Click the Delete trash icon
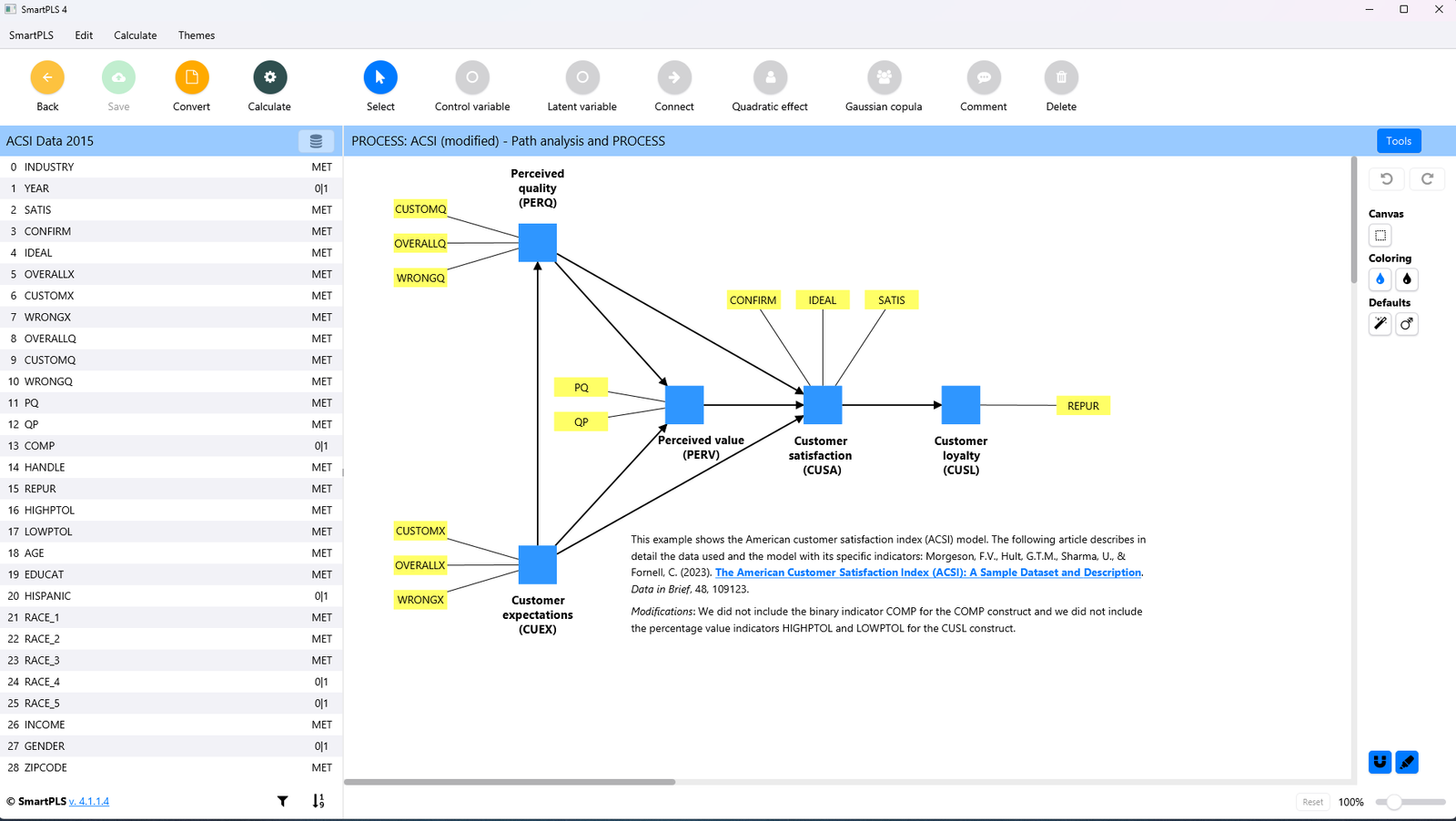Screen dimensions: 1456x821 click(1061, 77)
